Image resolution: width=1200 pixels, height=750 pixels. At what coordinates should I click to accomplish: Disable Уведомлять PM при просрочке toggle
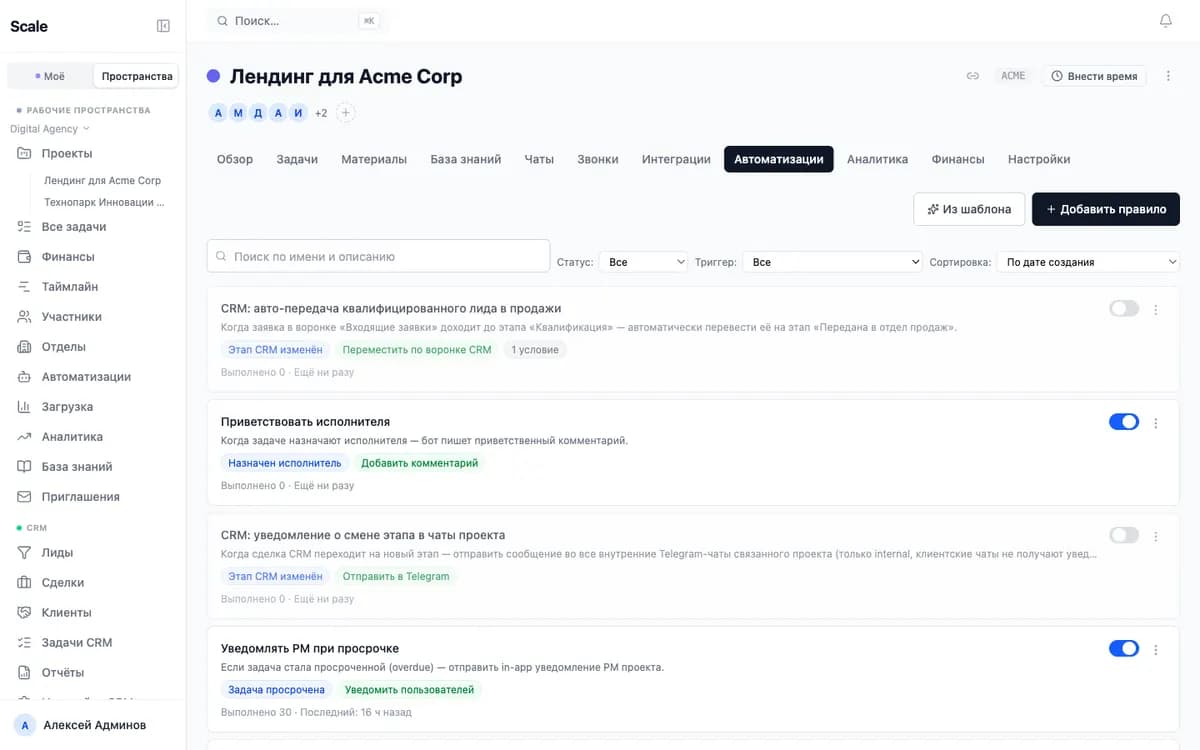1124,649
